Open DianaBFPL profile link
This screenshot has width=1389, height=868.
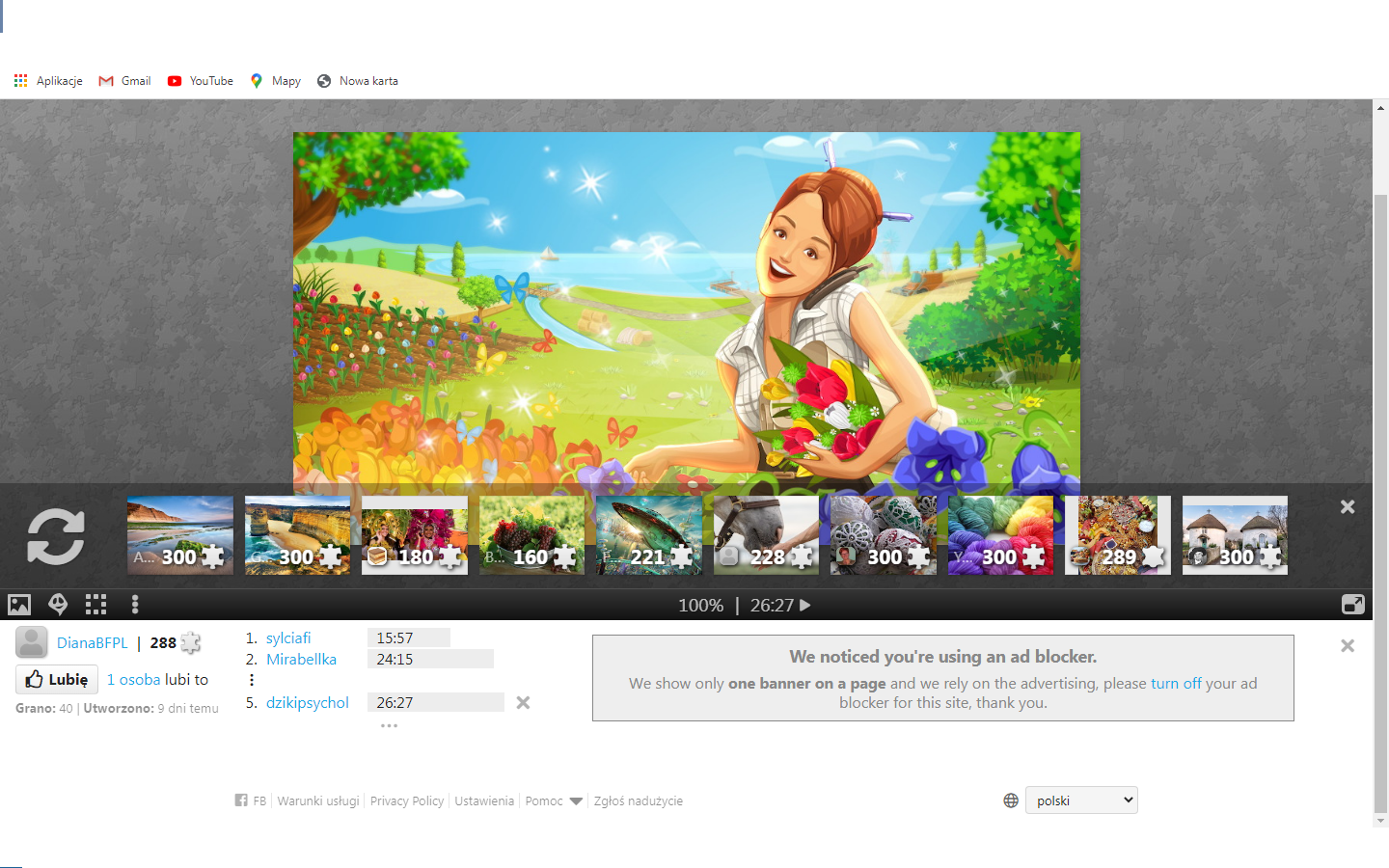[92, 643]
